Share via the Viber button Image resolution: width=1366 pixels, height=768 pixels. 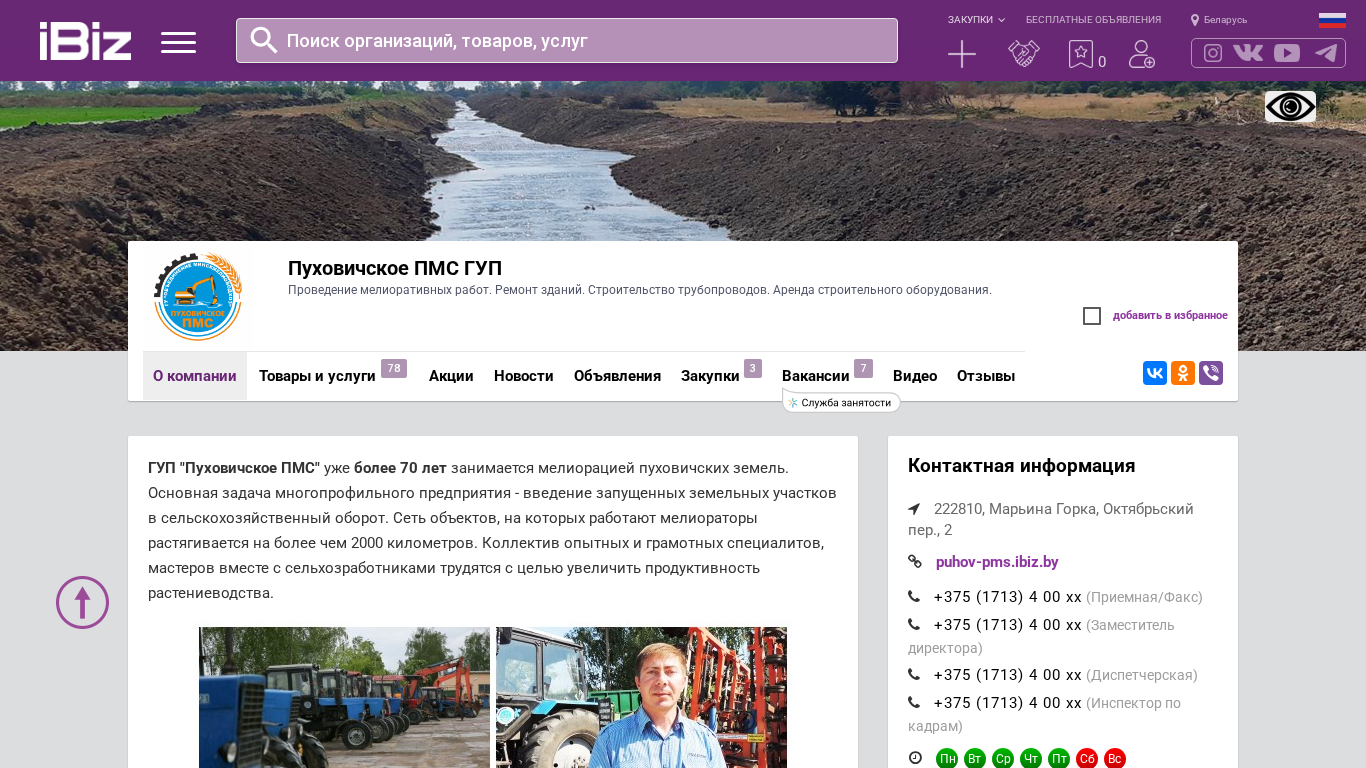[x=1211, y=373]
